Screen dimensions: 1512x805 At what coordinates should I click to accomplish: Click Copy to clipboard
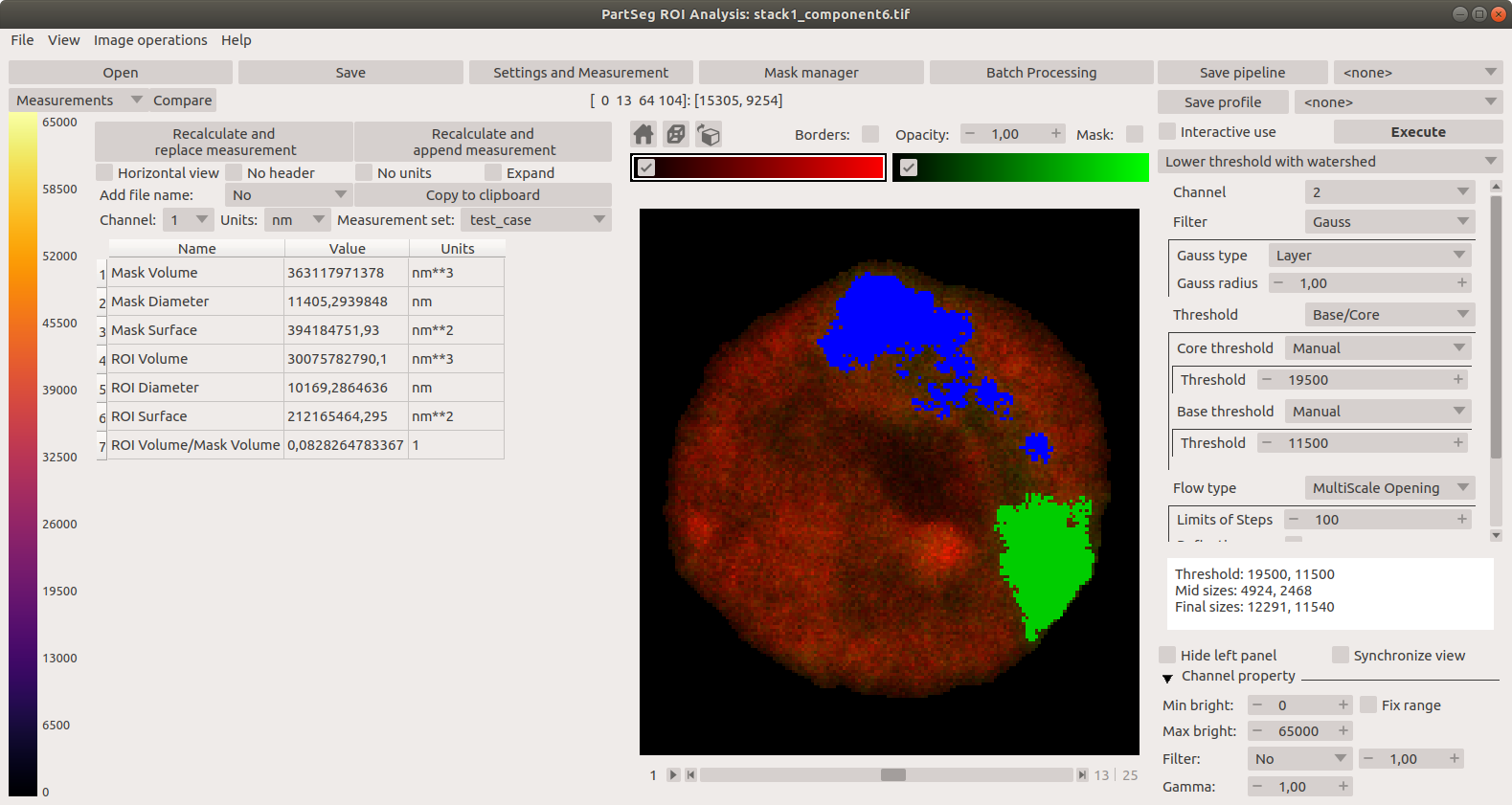[x=483, y=194]
